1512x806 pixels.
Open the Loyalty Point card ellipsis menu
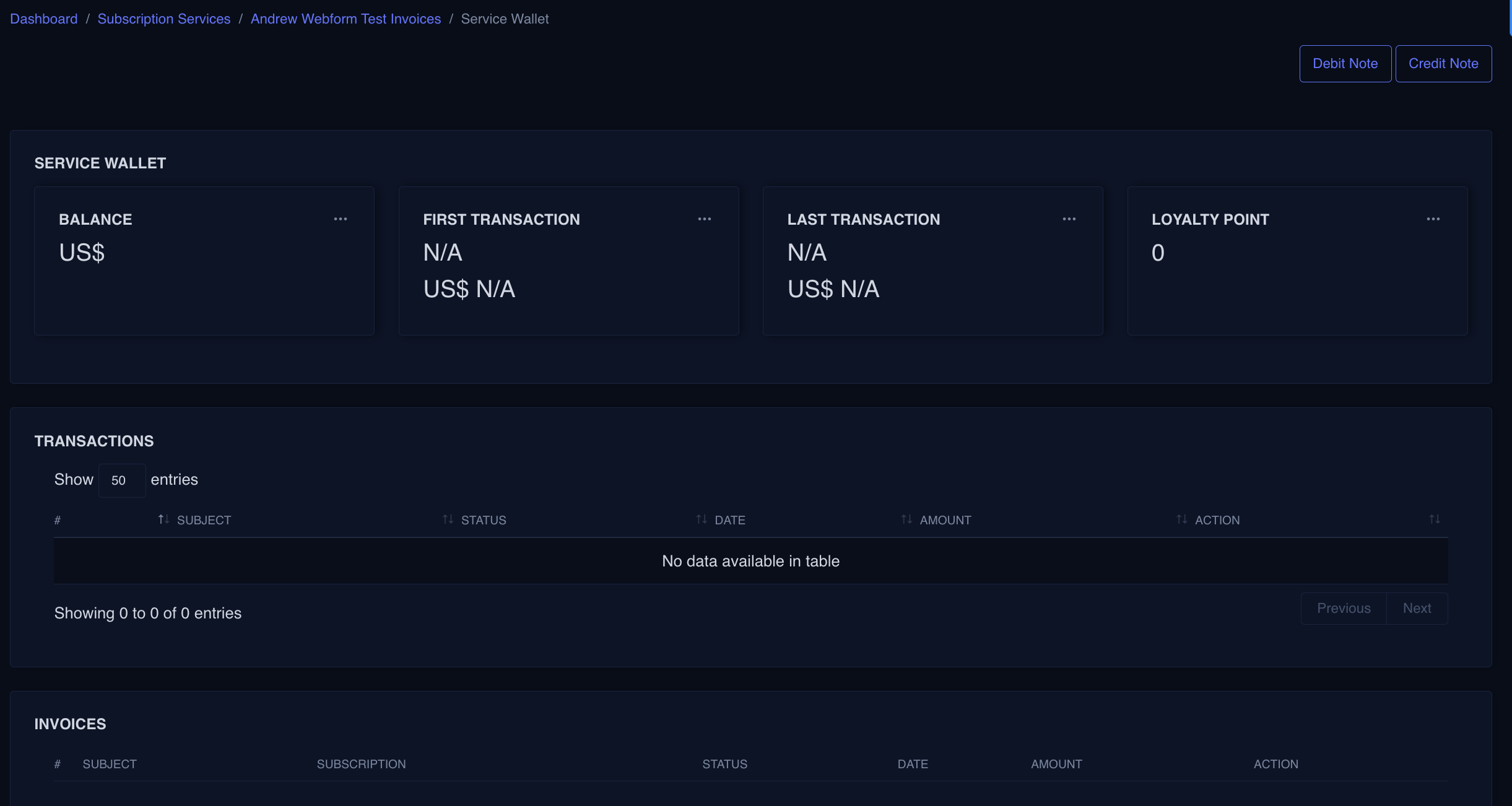(1433, 219)
